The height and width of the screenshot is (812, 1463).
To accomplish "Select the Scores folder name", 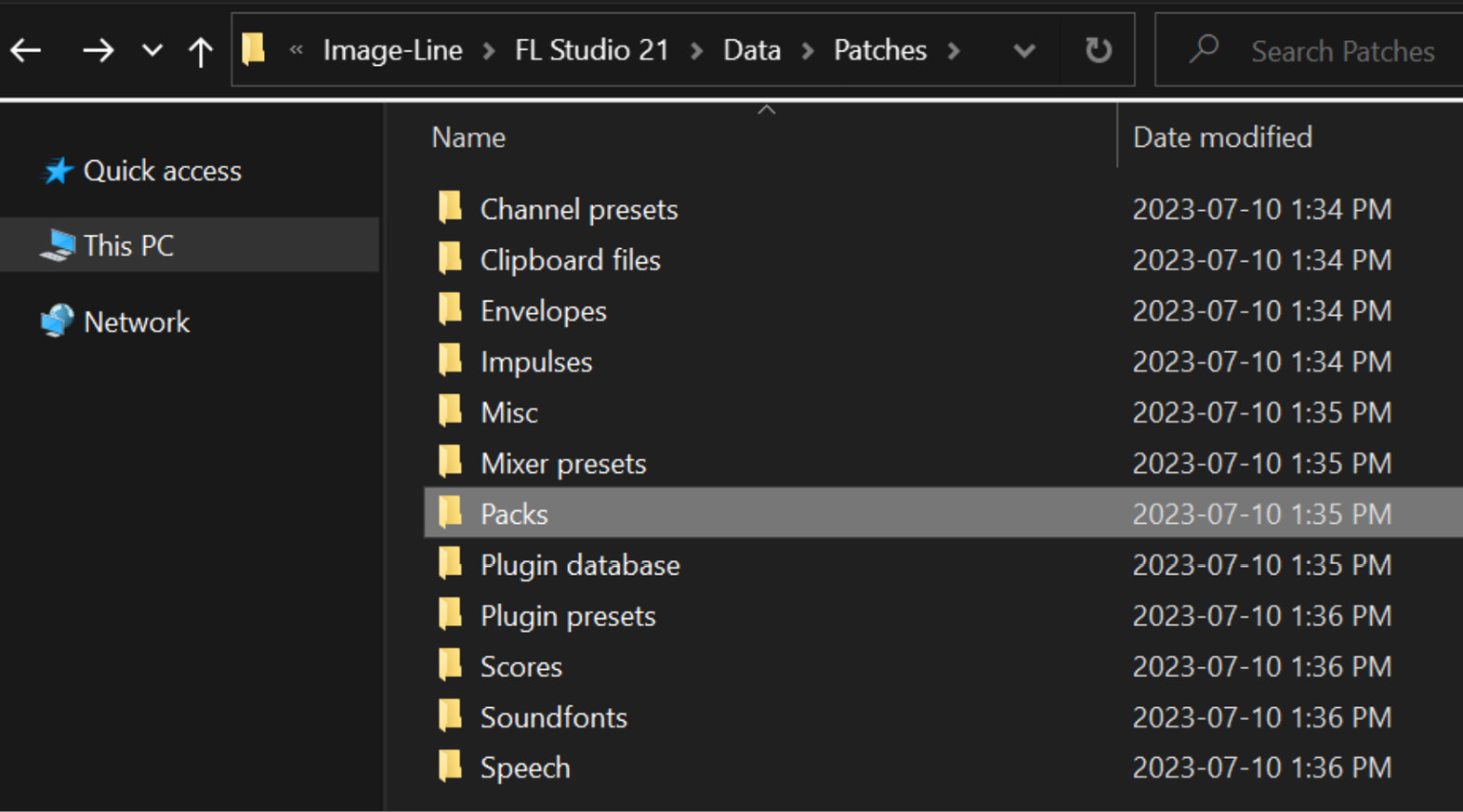I will click(x=521, y=667).
